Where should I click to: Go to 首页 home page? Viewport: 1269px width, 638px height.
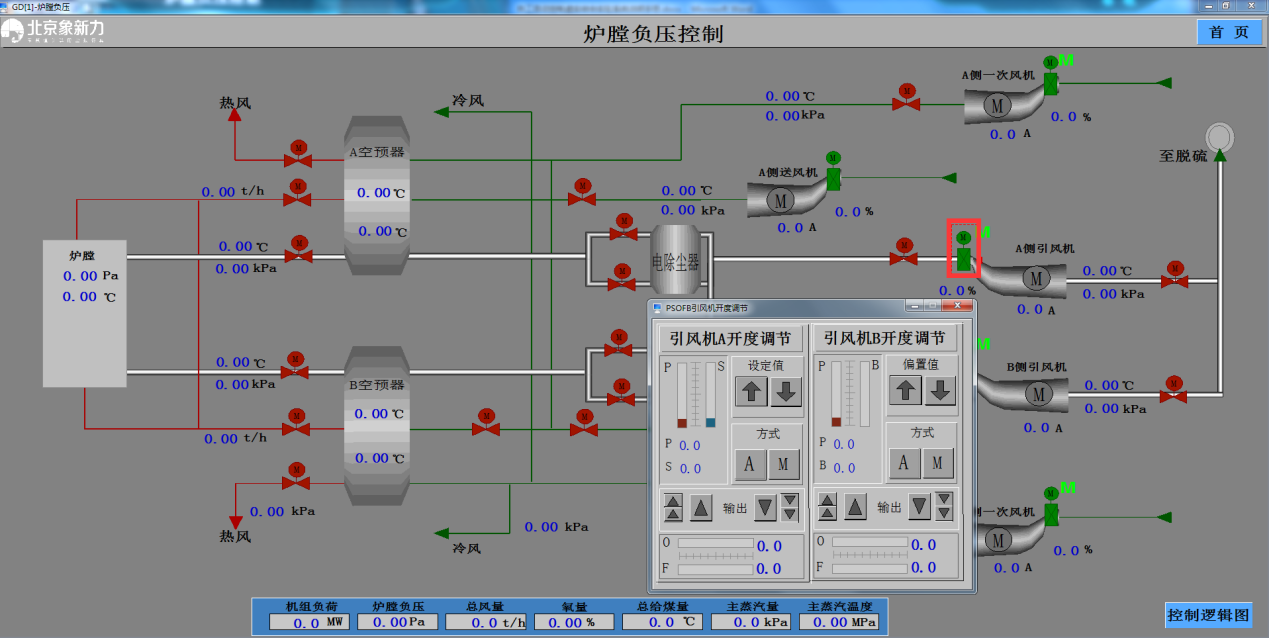tap(1229, 32)
